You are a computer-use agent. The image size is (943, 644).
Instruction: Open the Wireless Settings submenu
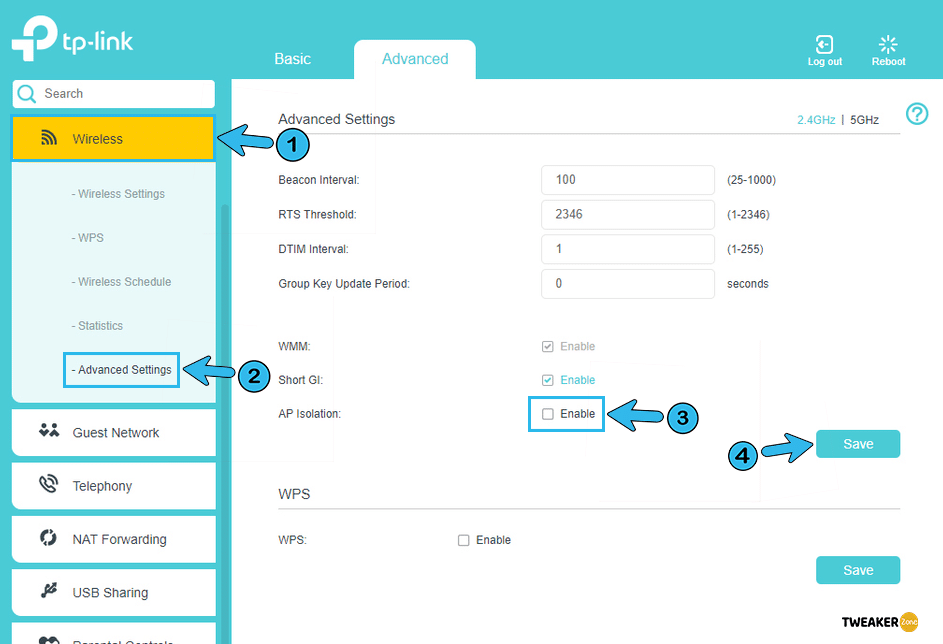tap(118, 194)
